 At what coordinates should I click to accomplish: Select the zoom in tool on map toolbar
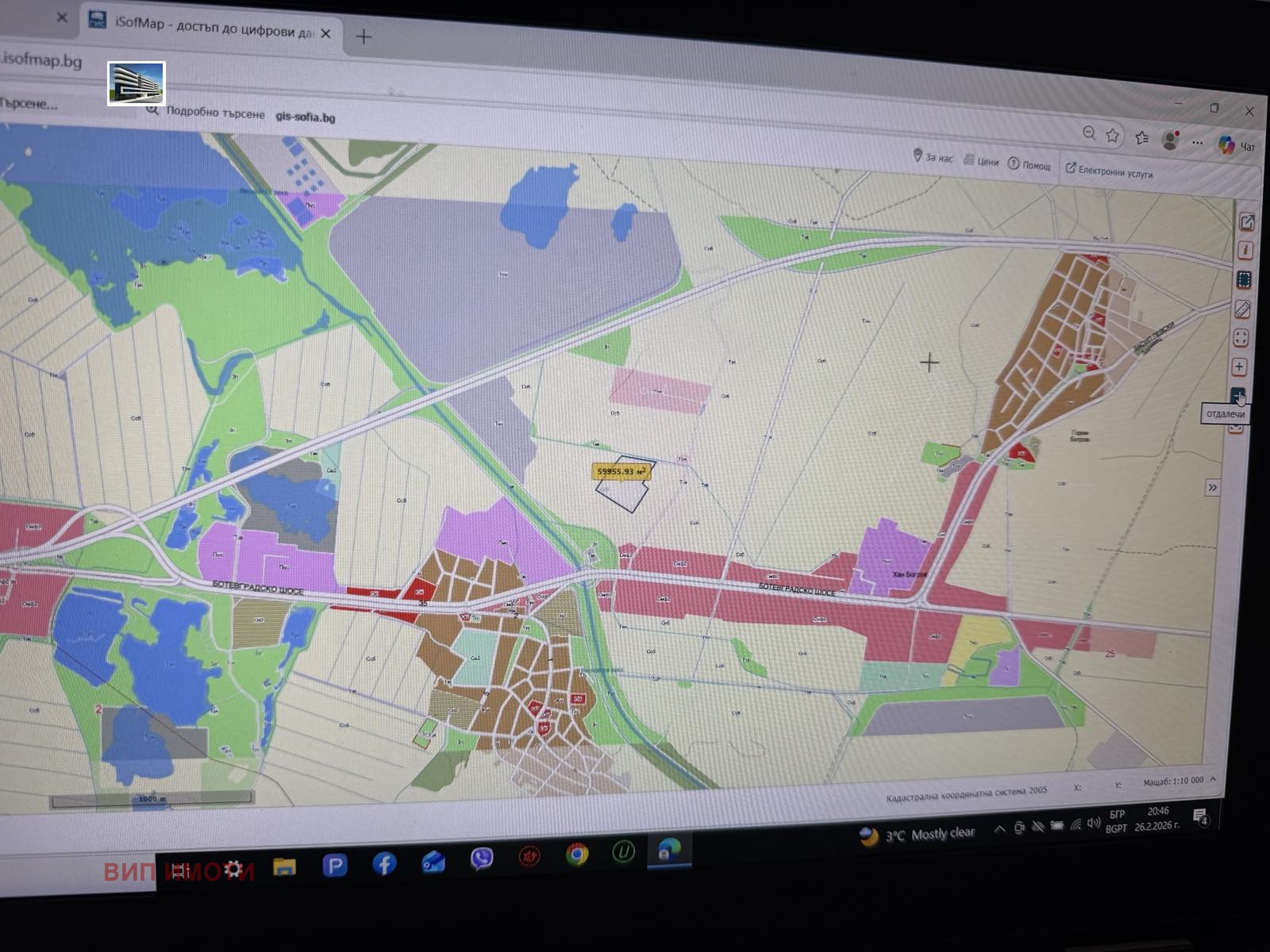coord(1241,367)
